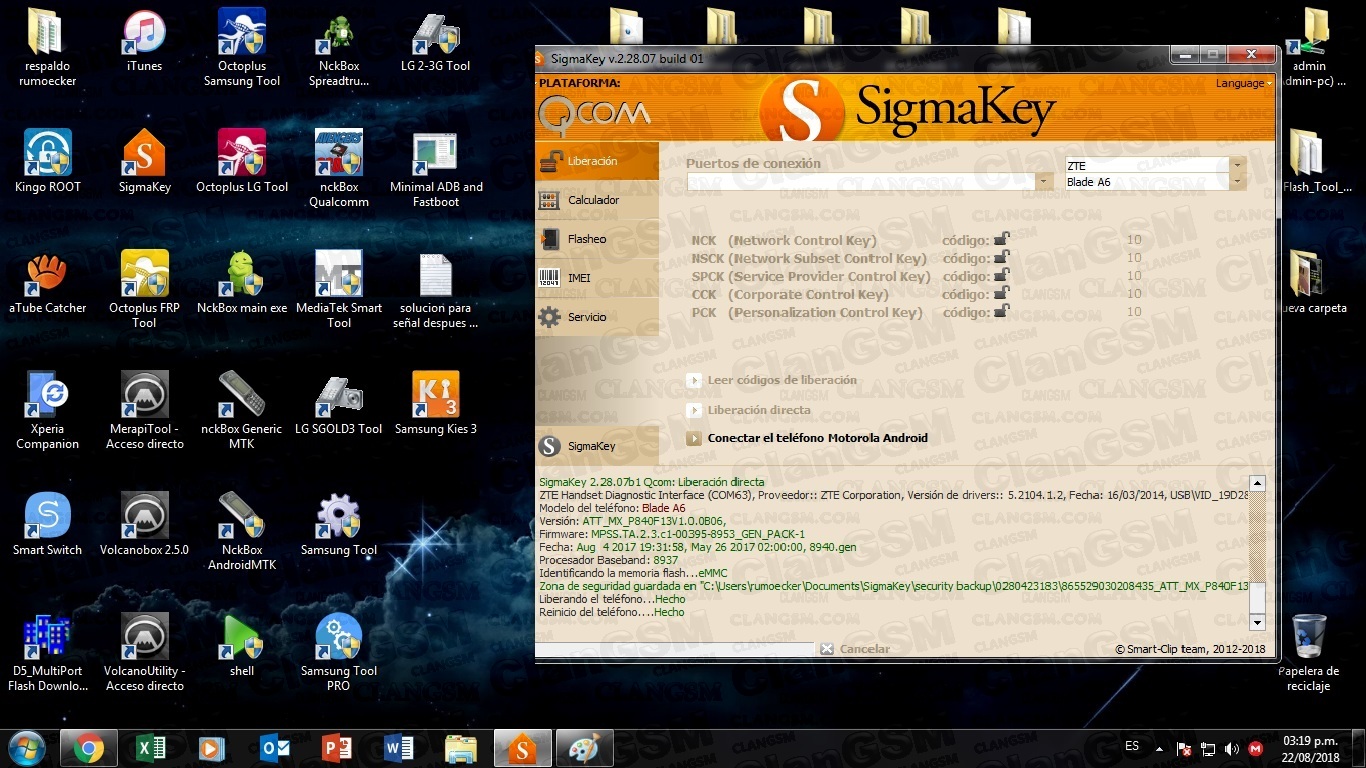Image resolution: width=1366 pixels, height=768 pixels.
Task: Open Samsung Kies 3 desktop shortcut
Action: [435, 404]
